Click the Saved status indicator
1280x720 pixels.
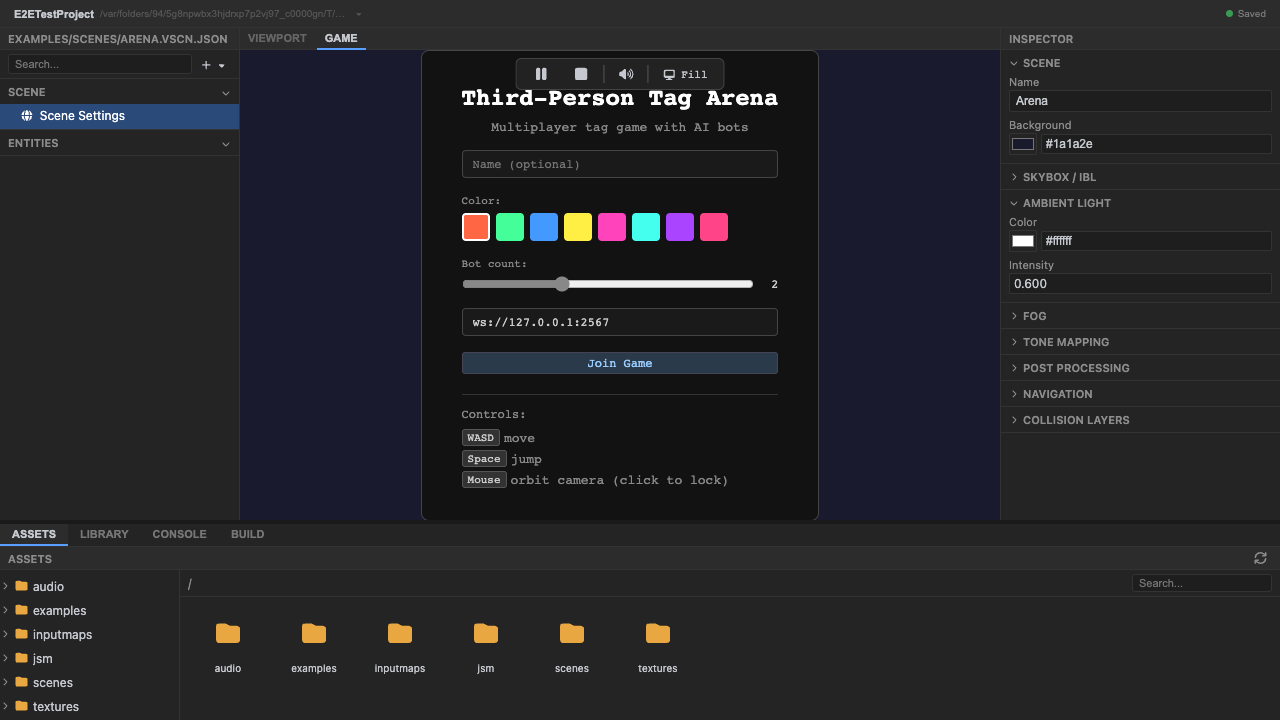click(1246, 14)
